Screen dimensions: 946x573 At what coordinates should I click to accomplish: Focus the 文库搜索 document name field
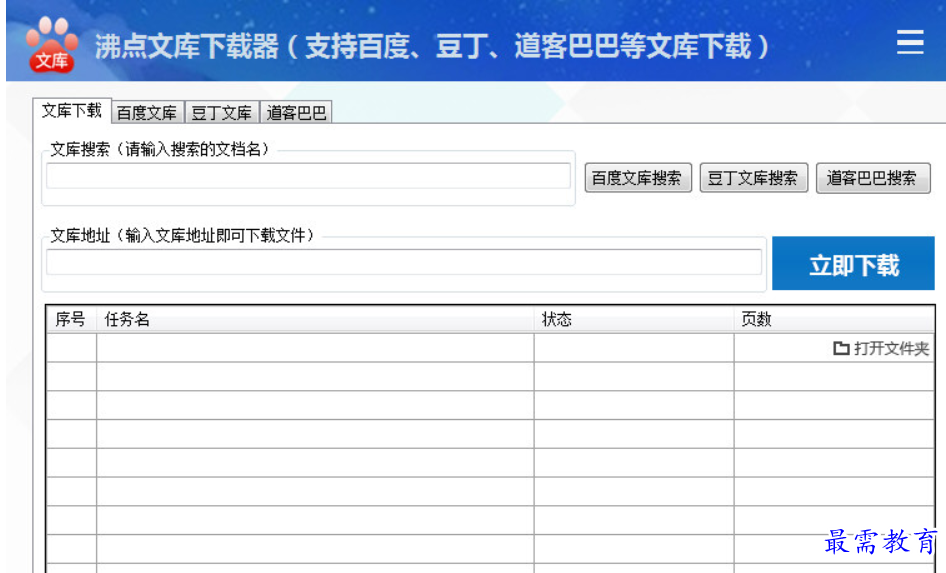point(308,176)
